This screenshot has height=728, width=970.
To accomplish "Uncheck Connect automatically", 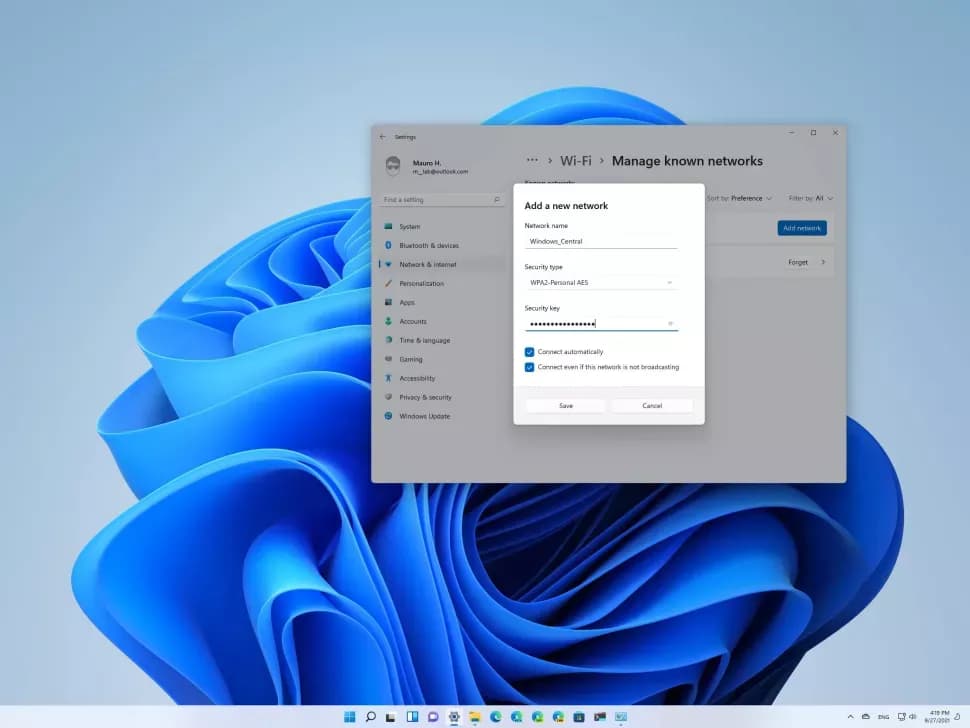I will [530, 352].
